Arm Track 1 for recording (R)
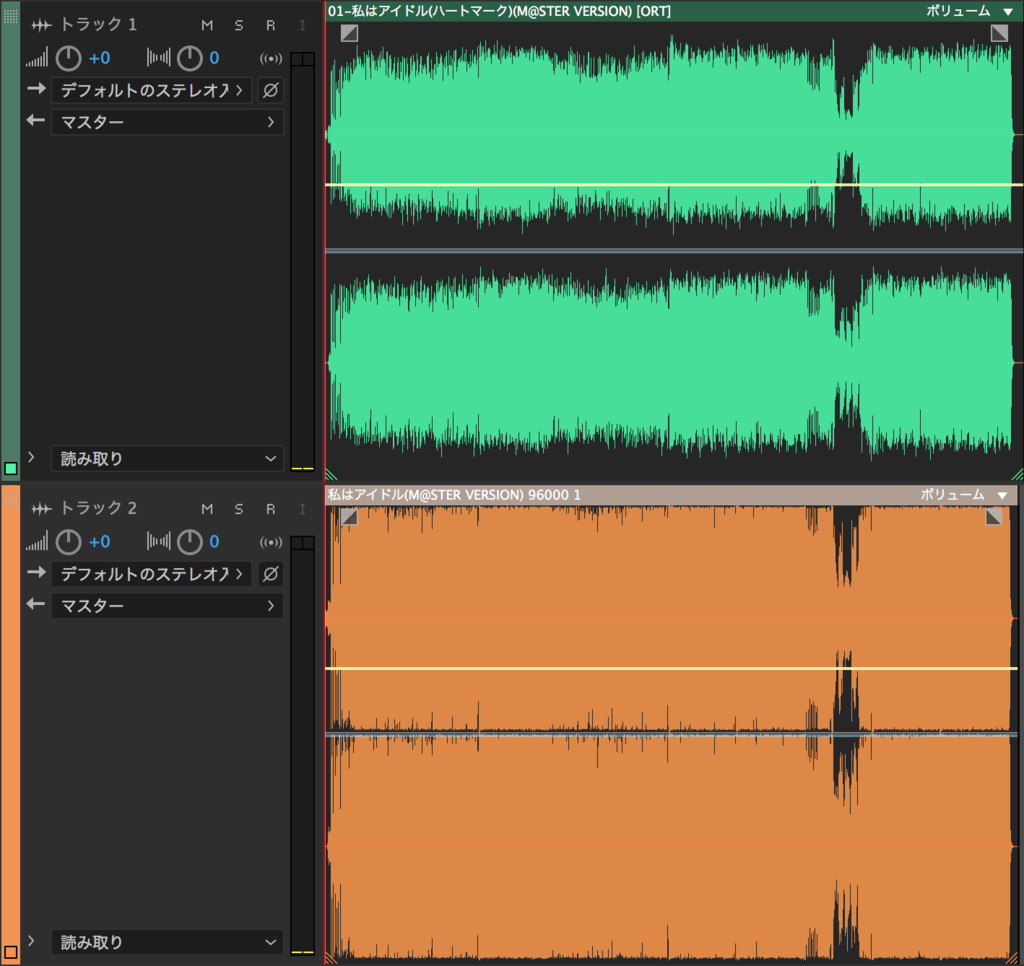Screen dimensions: 1024x966 coord(270,25)
